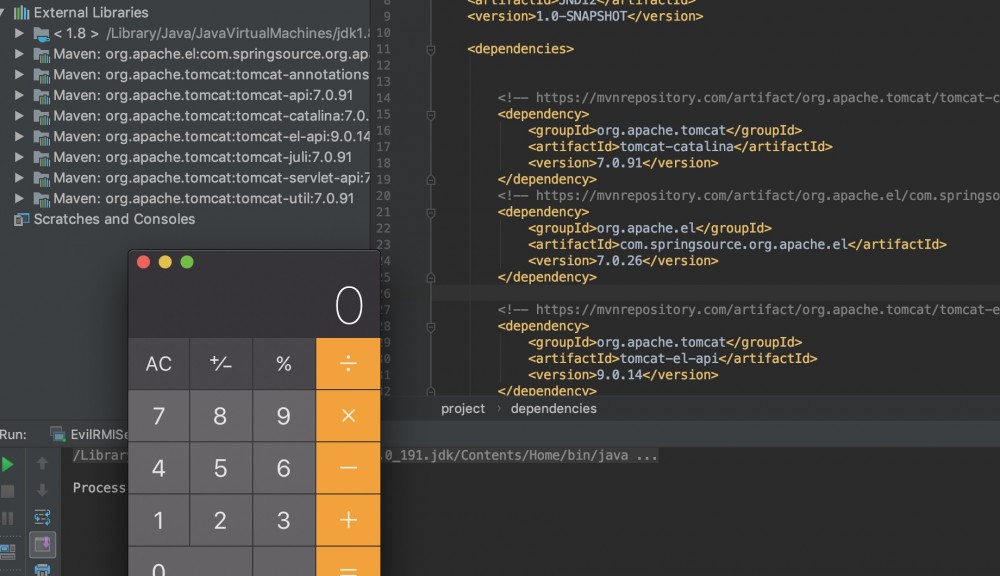Toggle Scroll to End in Run console
This screenshot has height=576, width=1000.
(x=42, y=544)
